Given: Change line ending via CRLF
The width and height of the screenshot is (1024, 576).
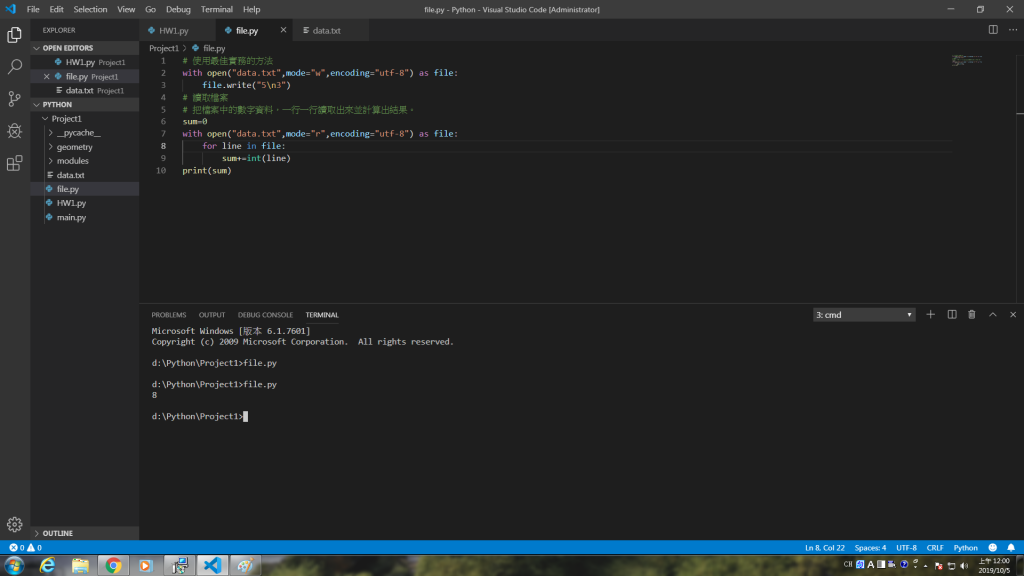Looking at the screenshot, I should pyautogui.click(x=935, y=548).
